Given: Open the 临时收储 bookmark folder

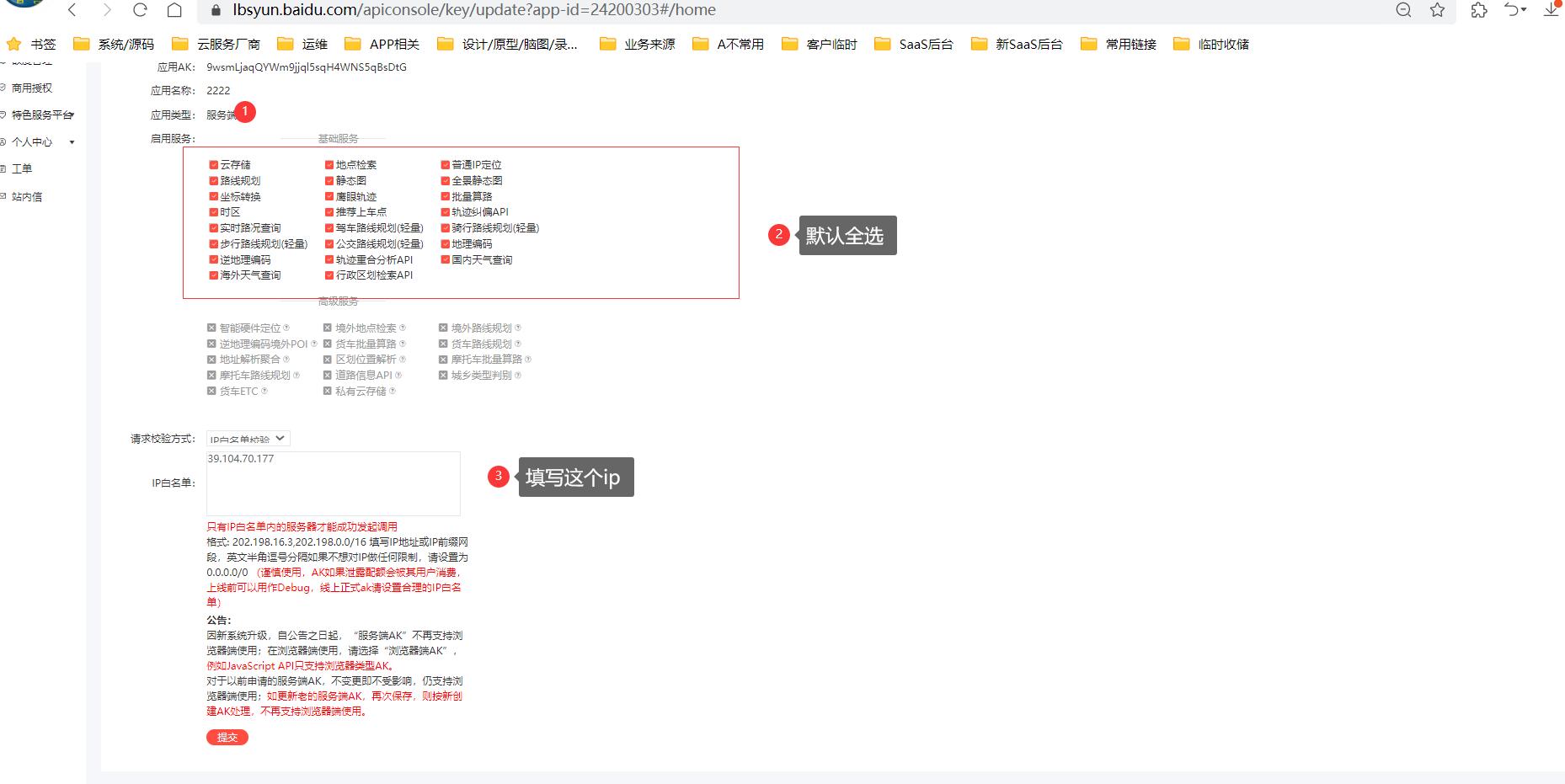Looking at the screenshot, I should (1211, 44).
